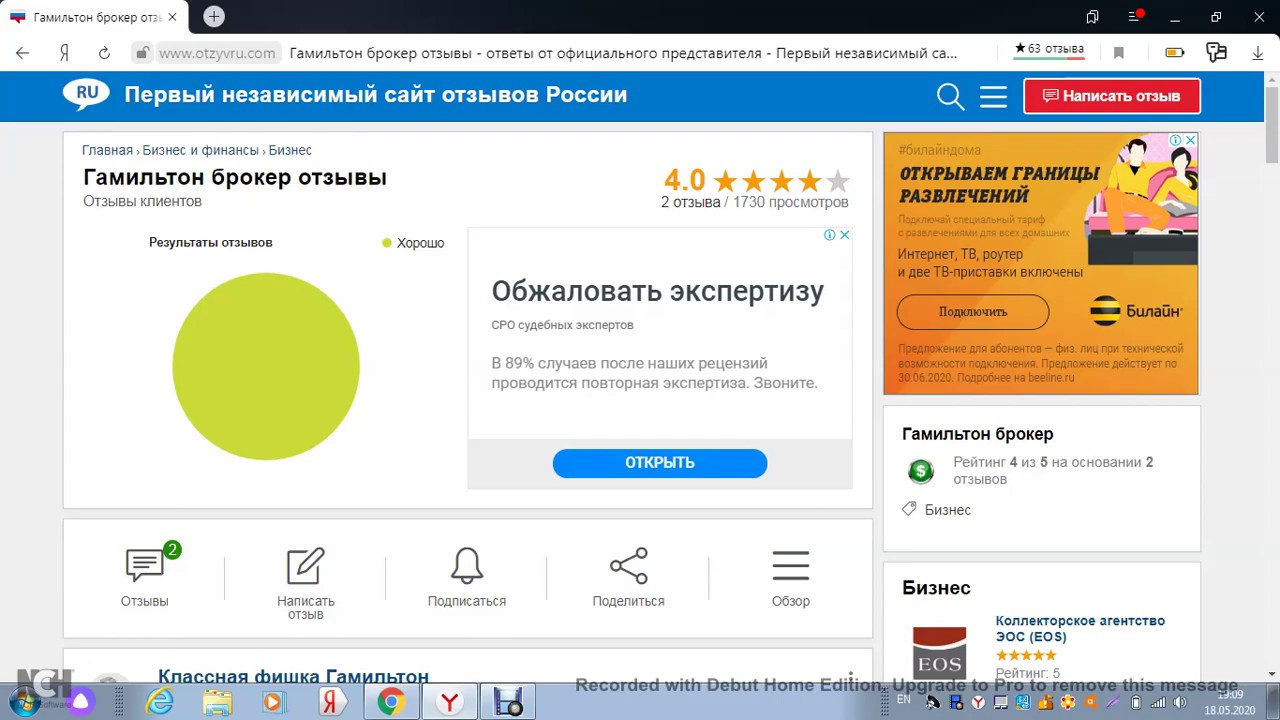Screen dimensions: 1280x720
Task: Click the green dollar icon near Гамильтон брокер
Action: (920, 470)
